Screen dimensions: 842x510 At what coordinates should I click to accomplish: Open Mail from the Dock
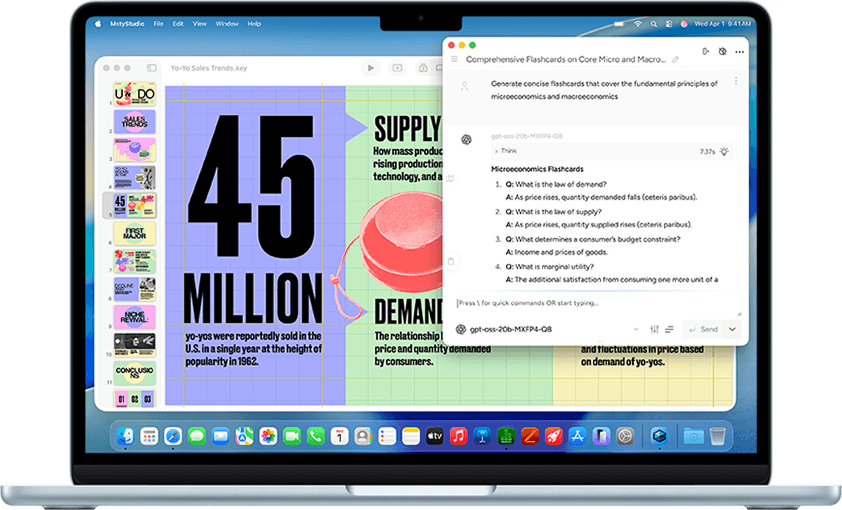220,436
